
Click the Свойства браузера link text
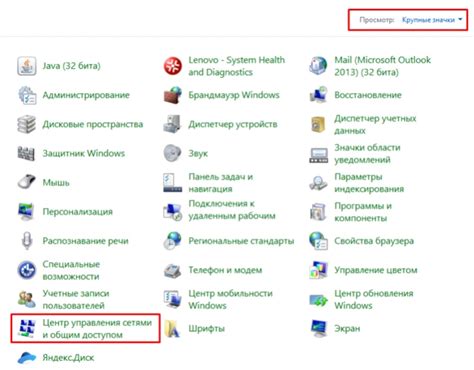pyautogui.click(x=374, y=241)
